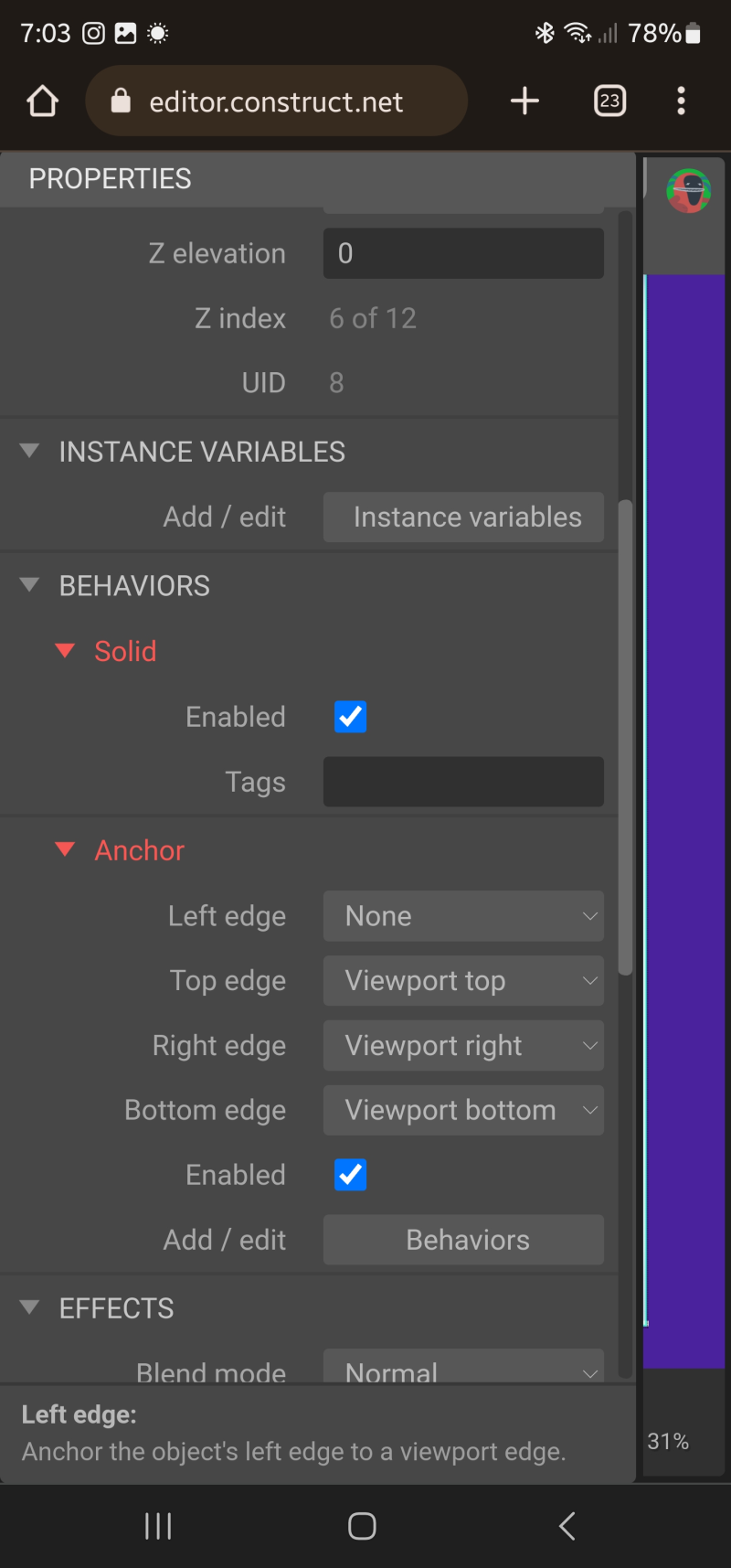Collapse the Solid behavior section
The height and width of the screenshot is (1568, 731).
(x=65, y=651)
